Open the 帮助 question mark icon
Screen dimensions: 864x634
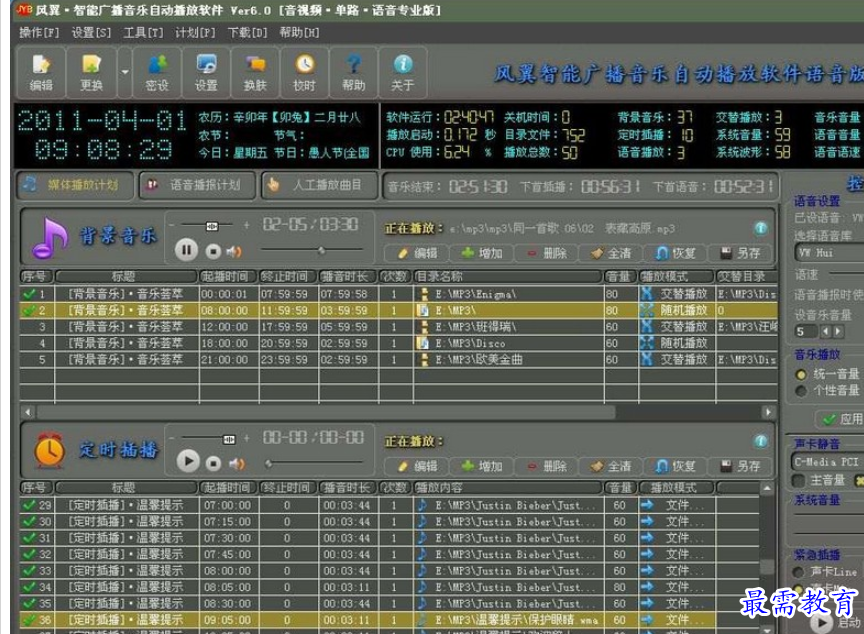(353, 72)
